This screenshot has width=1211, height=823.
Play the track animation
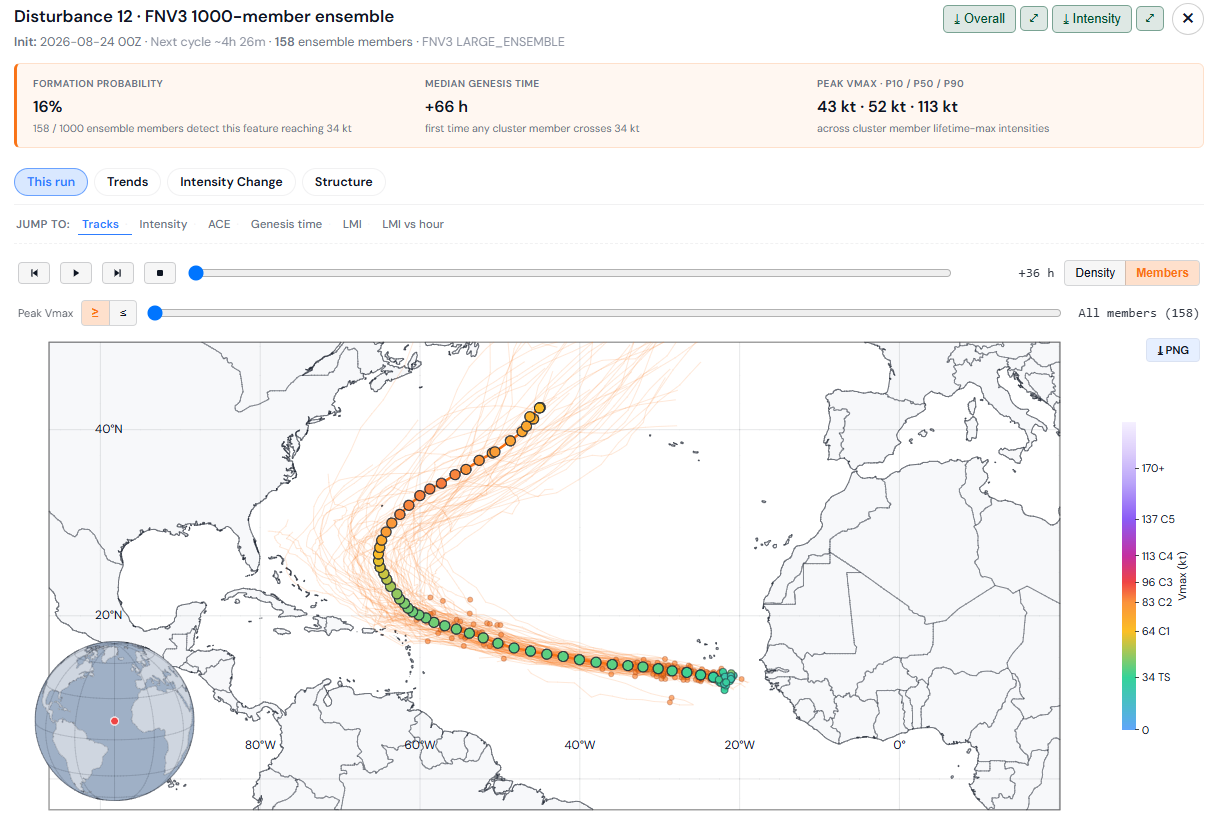coord(76,272)
